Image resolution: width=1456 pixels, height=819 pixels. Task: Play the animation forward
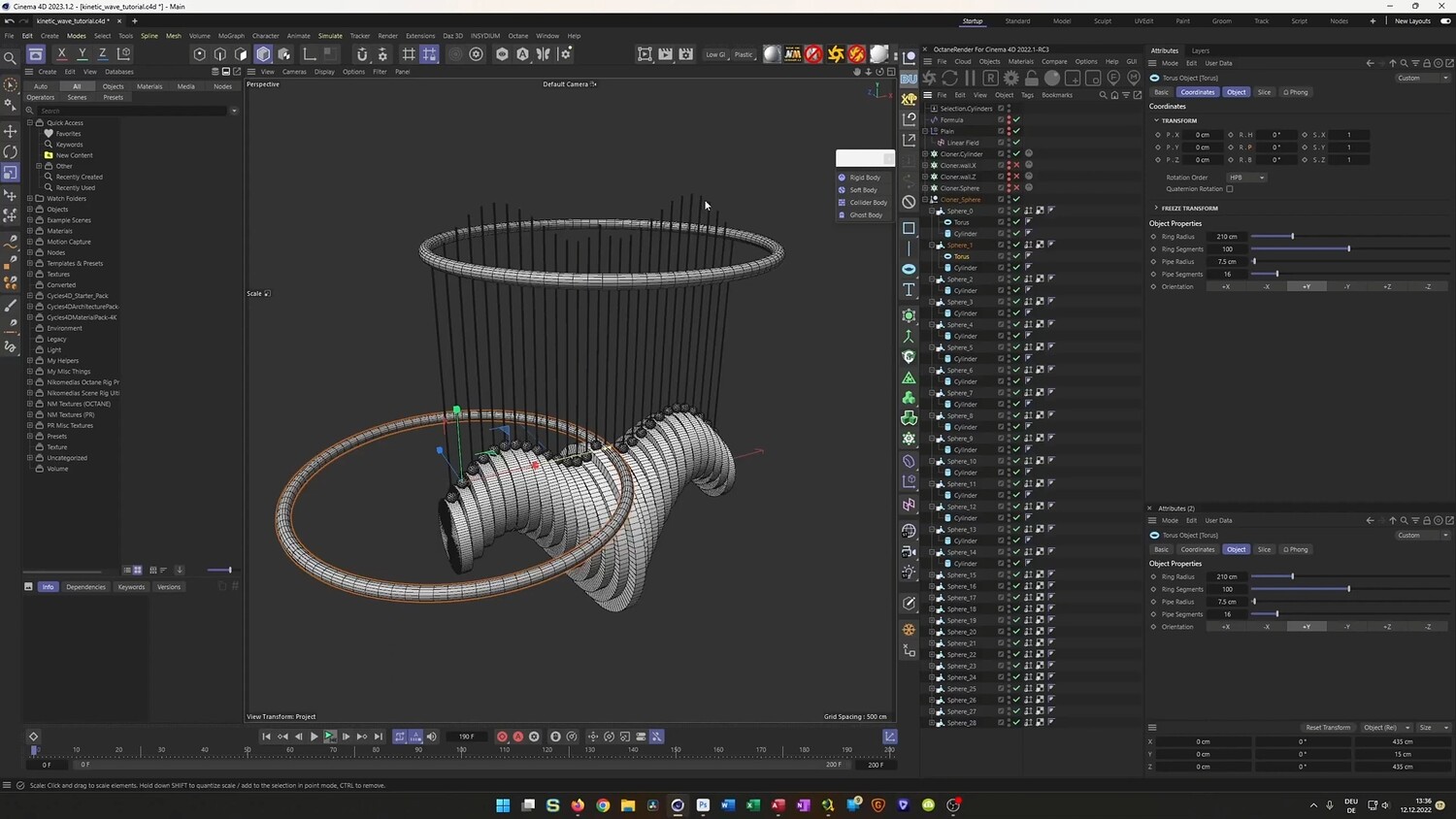(314, 737)
